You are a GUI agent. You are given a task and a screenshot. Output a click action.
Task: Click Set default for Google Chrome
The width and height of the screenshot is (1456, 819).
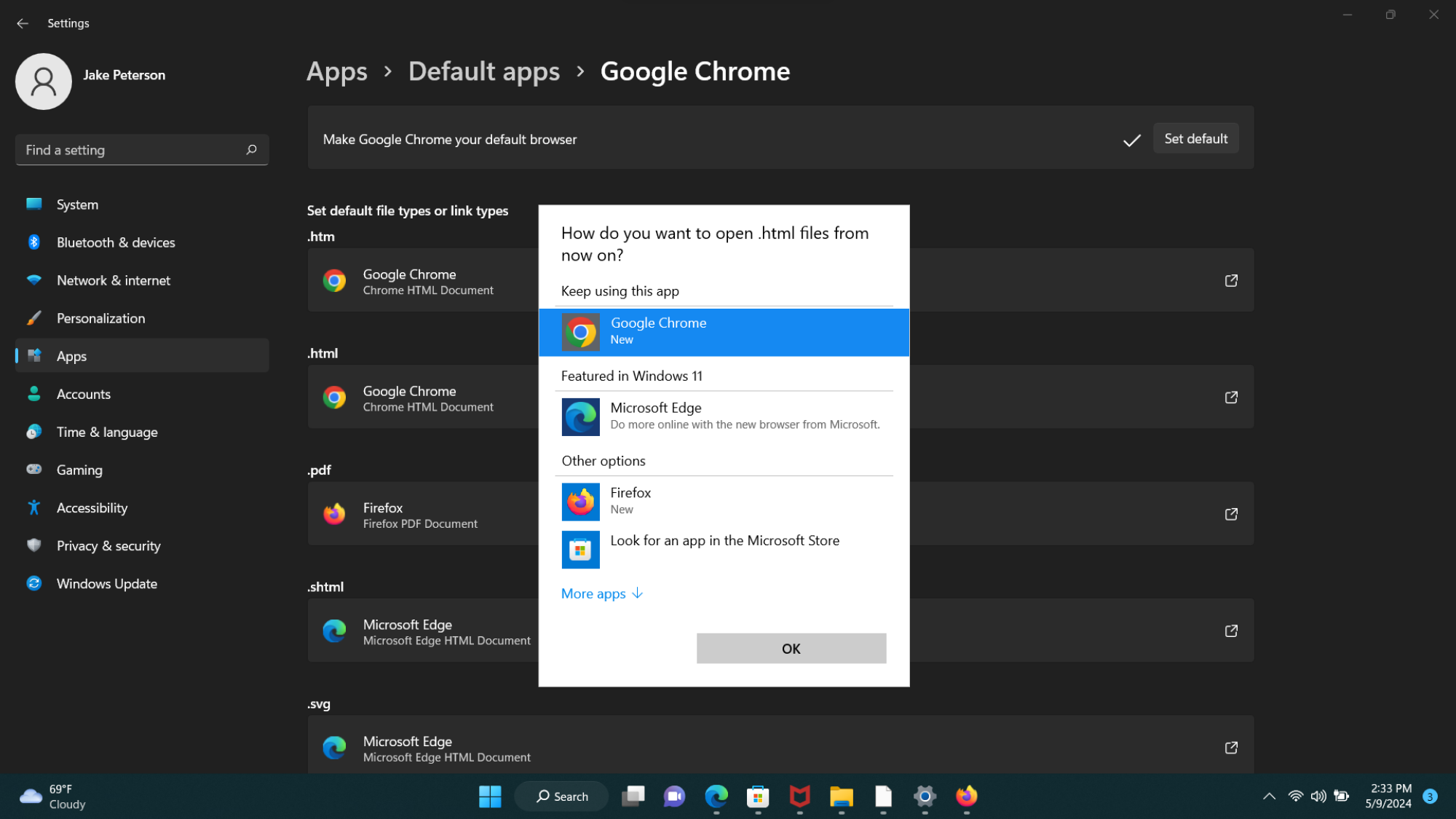tap(1196, 139)
